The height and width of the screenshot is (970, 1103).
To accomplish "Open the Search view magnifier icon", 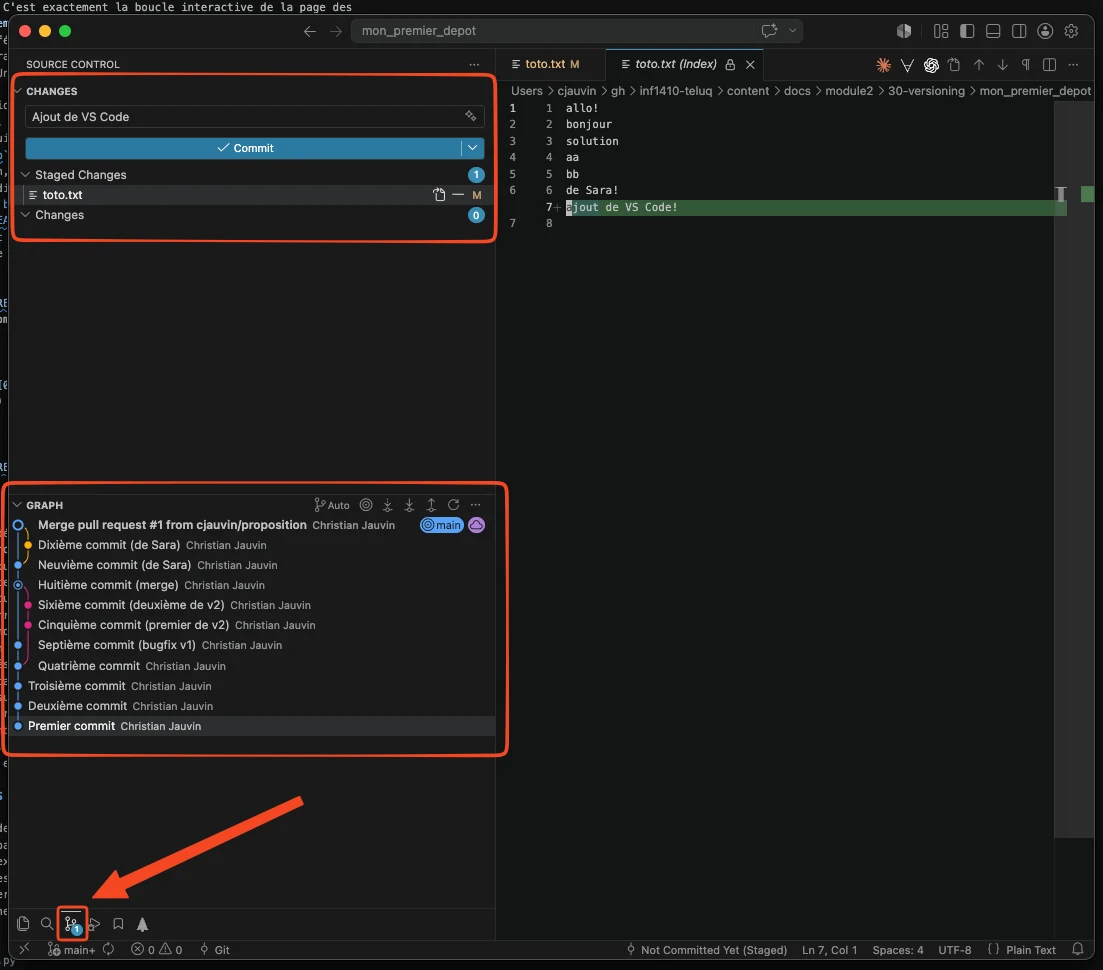I will 46,924.
